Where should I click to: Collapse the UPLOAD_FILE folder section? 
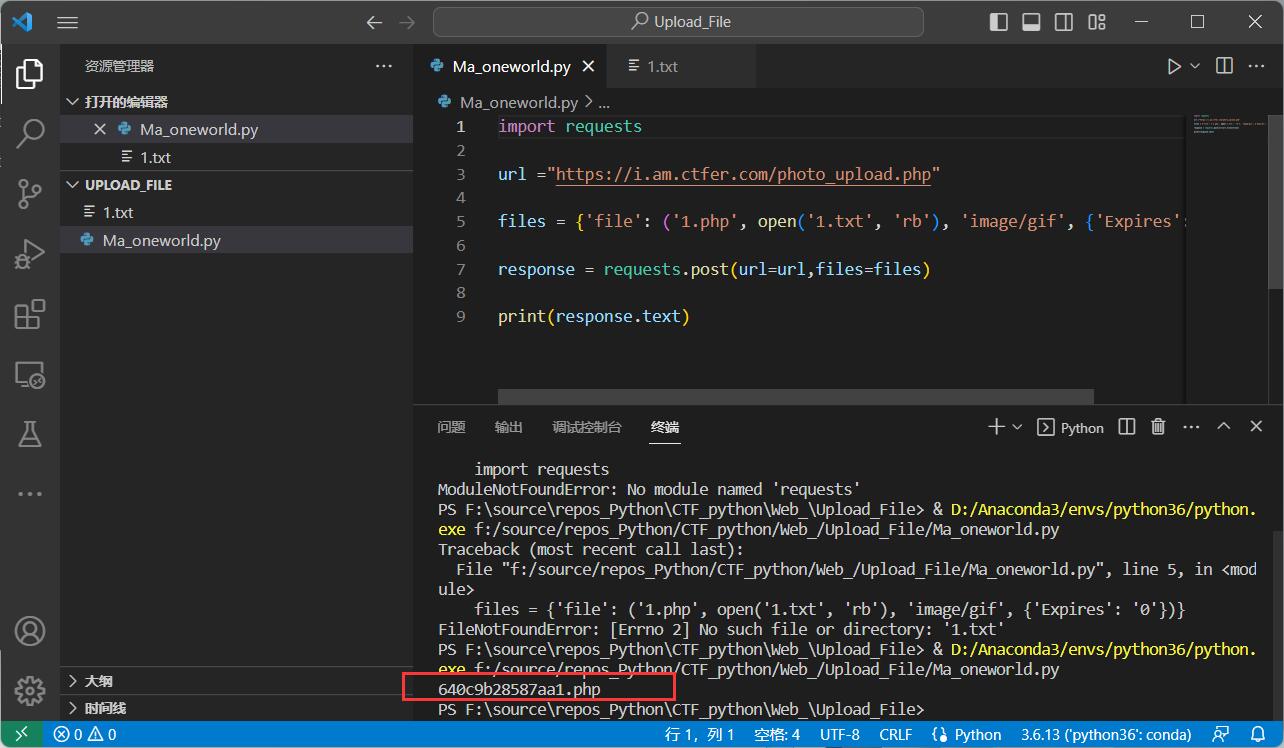pyautogui.click(x=73, y=185)
